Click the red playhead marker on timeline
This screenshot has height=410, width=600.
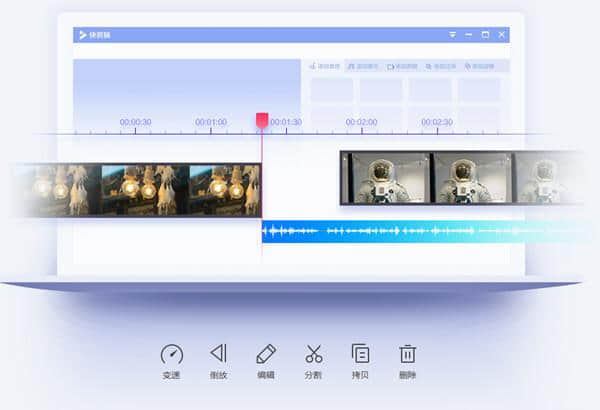coord(262,120)
